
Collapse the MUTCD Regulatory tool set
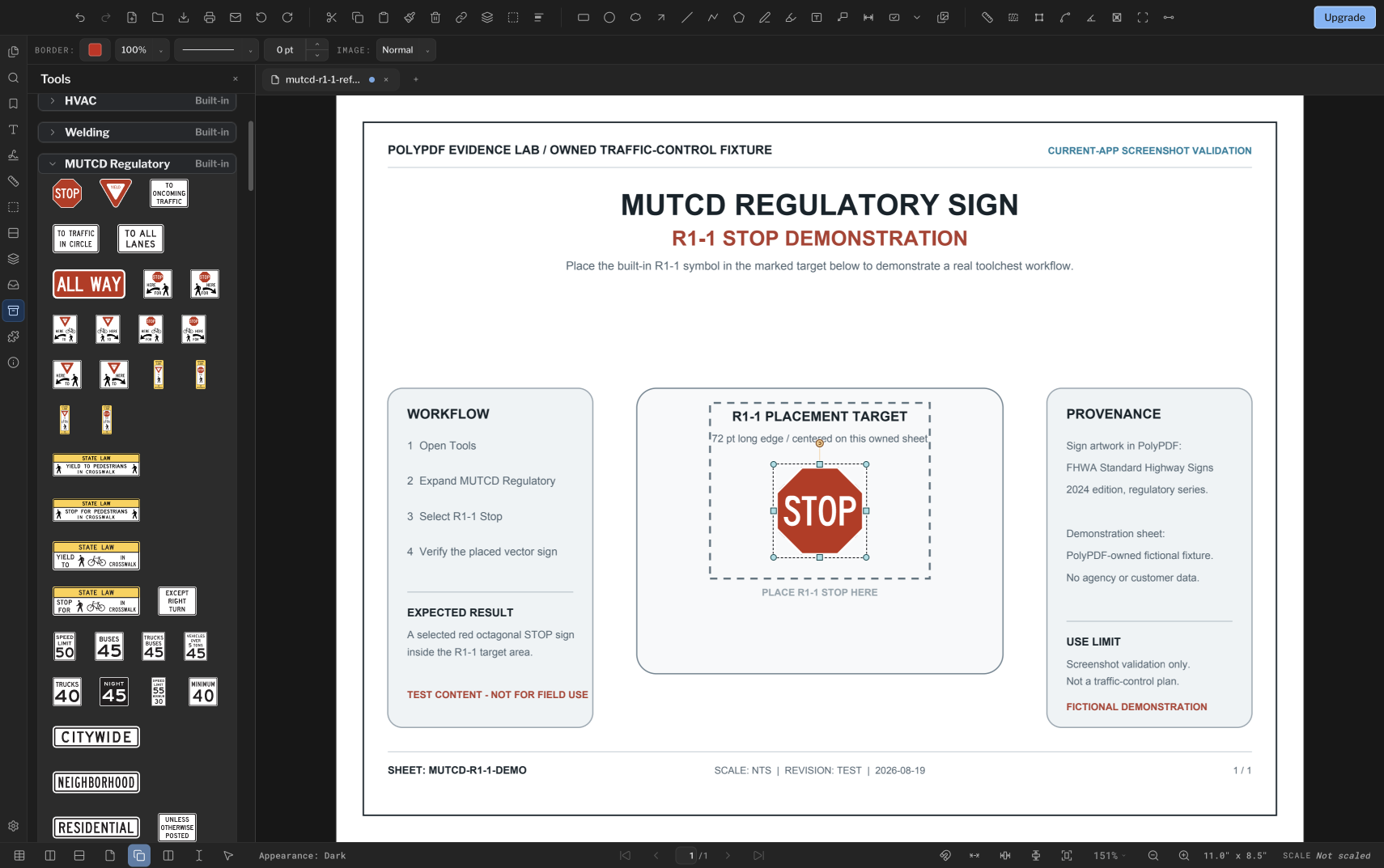[137, 163]
